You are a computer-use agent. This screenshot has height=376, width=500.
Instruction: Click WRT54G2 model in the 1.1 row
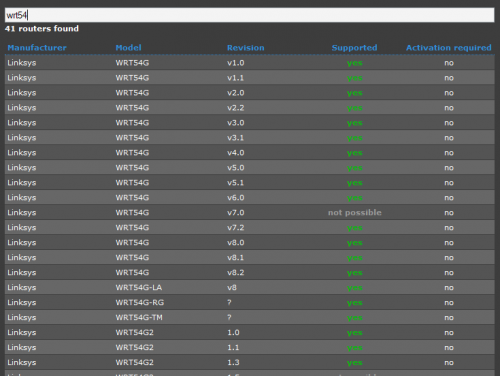(x=134, y=347)
